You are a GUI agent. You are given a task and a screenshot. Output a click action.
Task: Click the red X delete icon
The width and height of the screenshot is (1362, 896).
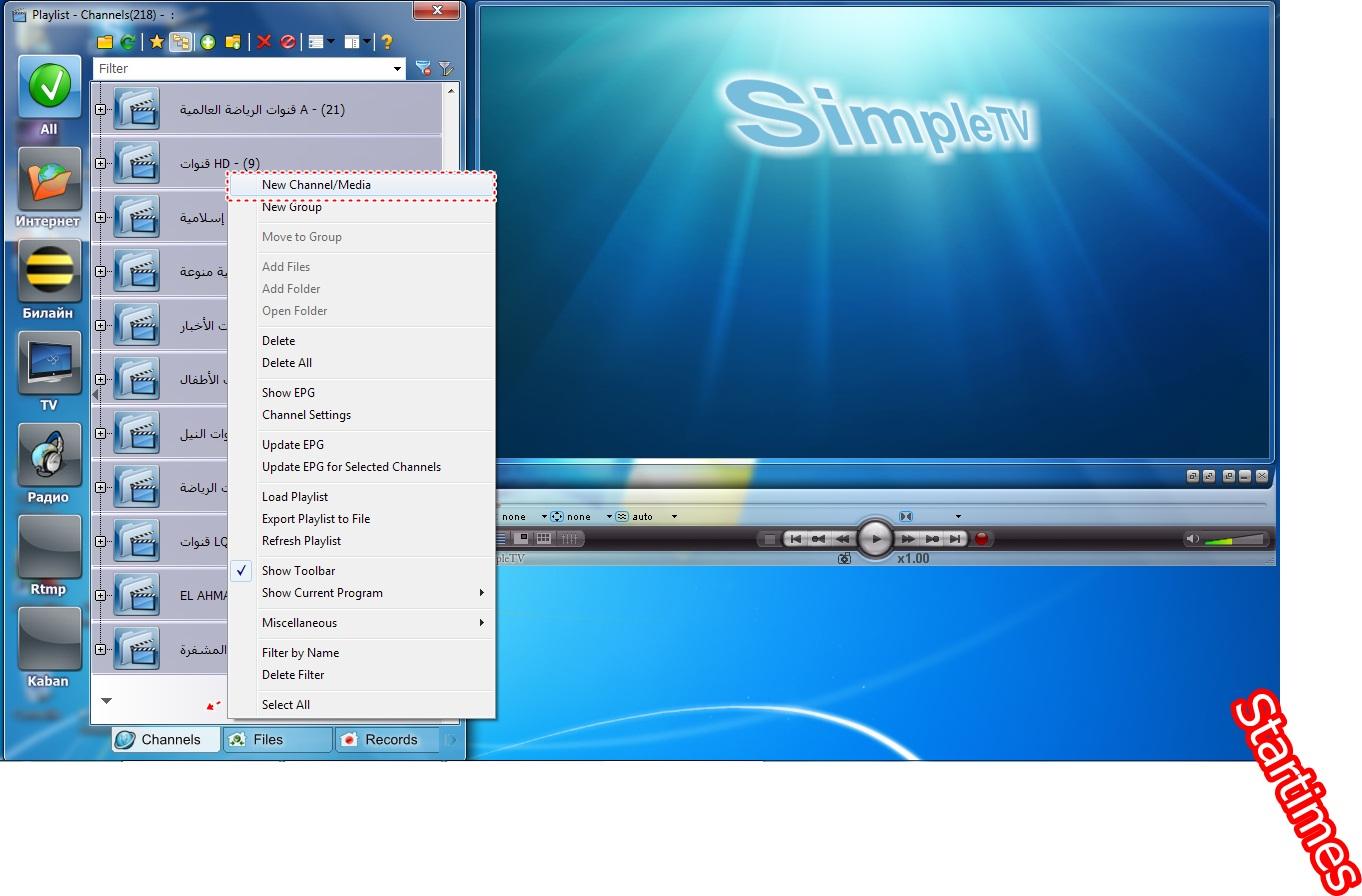[264, 42]
